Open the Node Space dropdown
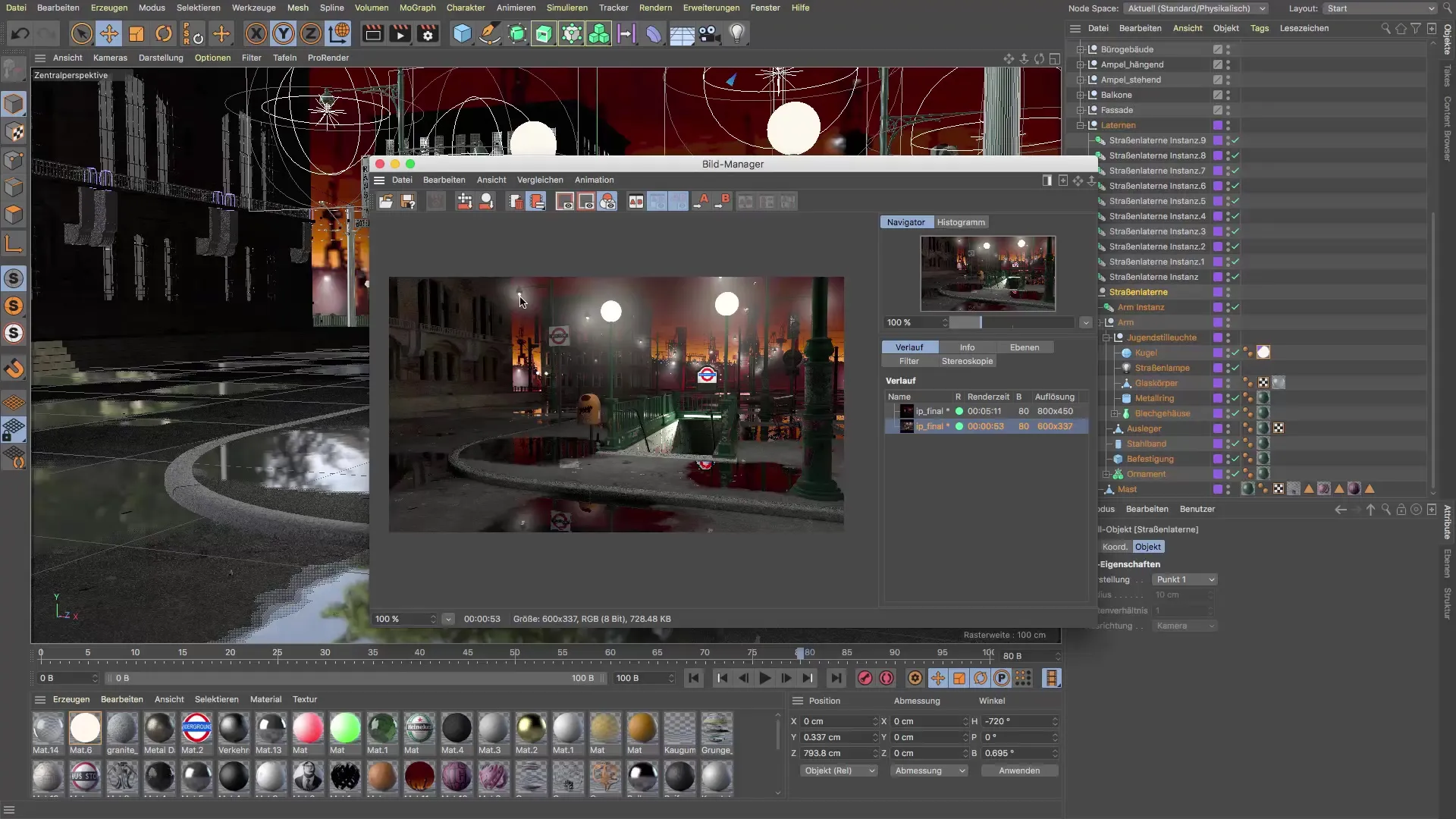1456x819 pixels. (1196, 8)
